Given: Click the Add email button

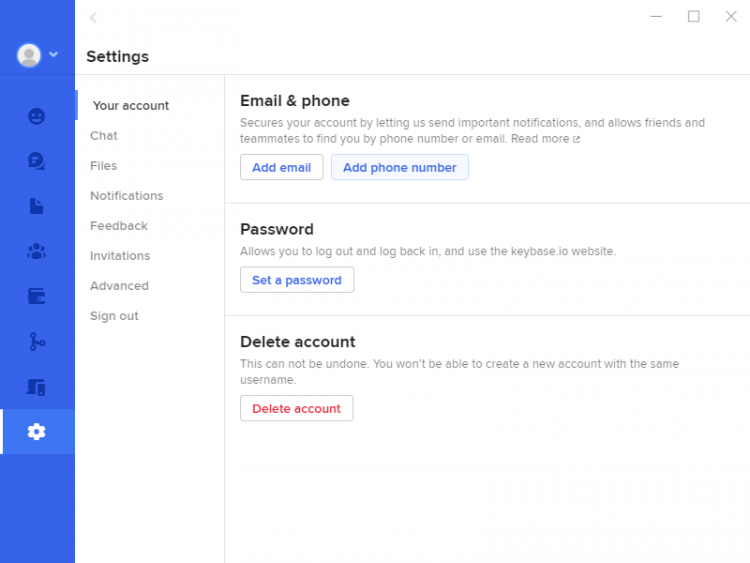Looking at the screenshot, I should [281, 168].
